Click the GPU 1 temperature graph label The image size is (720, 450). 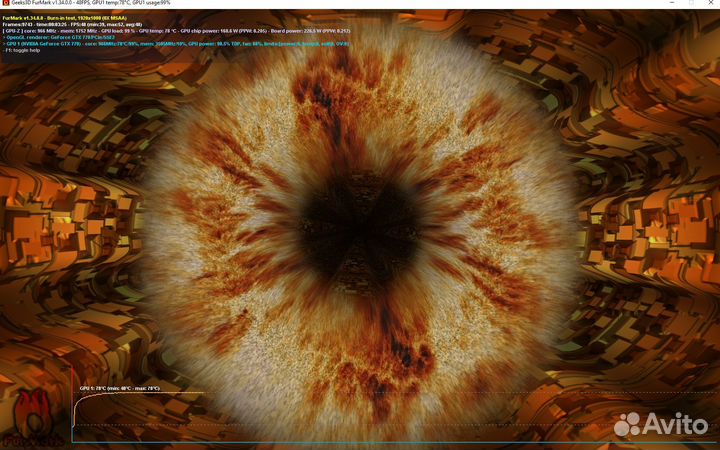pyautogui.click(x=120, y=388)
